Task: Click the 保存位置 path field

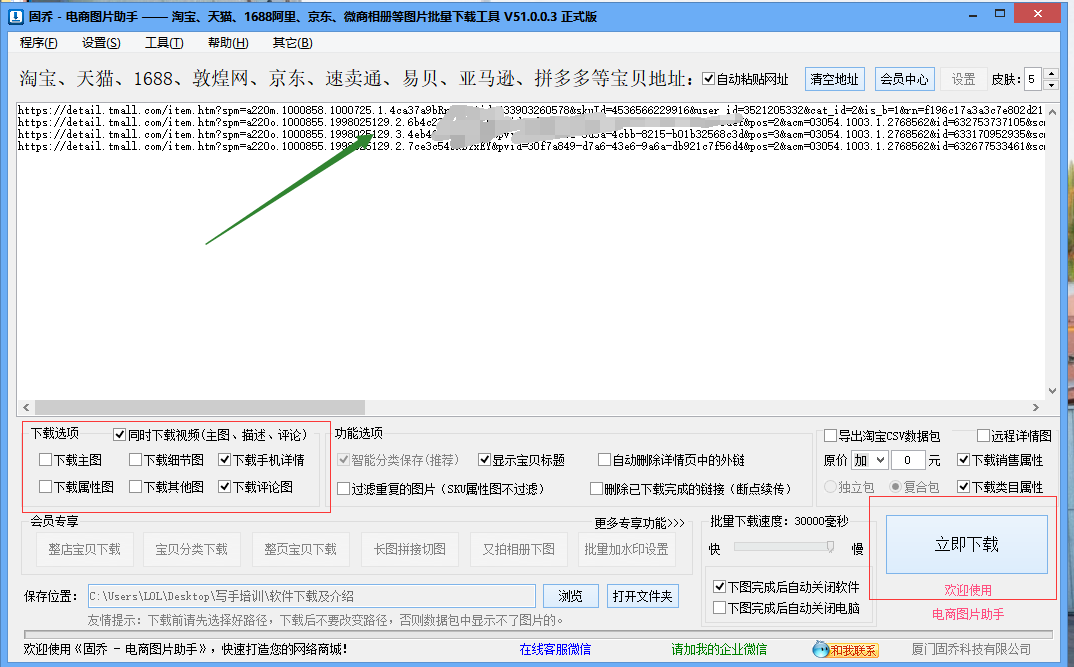Action: coord(312,596)
